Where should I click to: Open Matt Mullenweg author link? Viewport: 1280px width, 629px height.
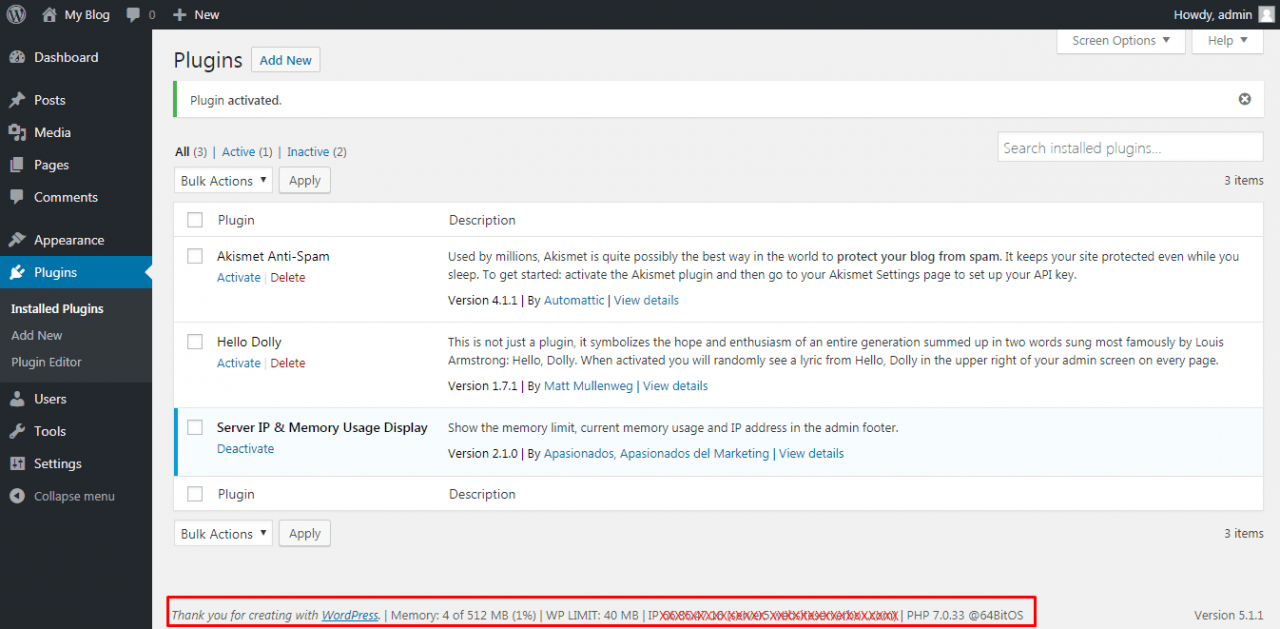(x=589, y=386)
